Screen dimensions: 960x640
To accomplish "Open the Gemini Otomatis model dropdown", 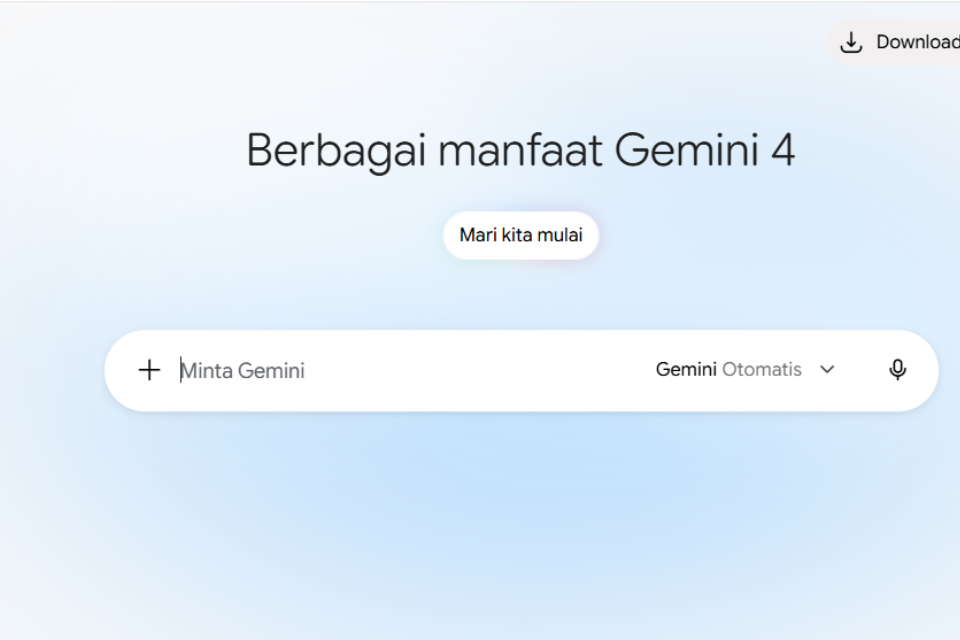I will coord(745,370).
